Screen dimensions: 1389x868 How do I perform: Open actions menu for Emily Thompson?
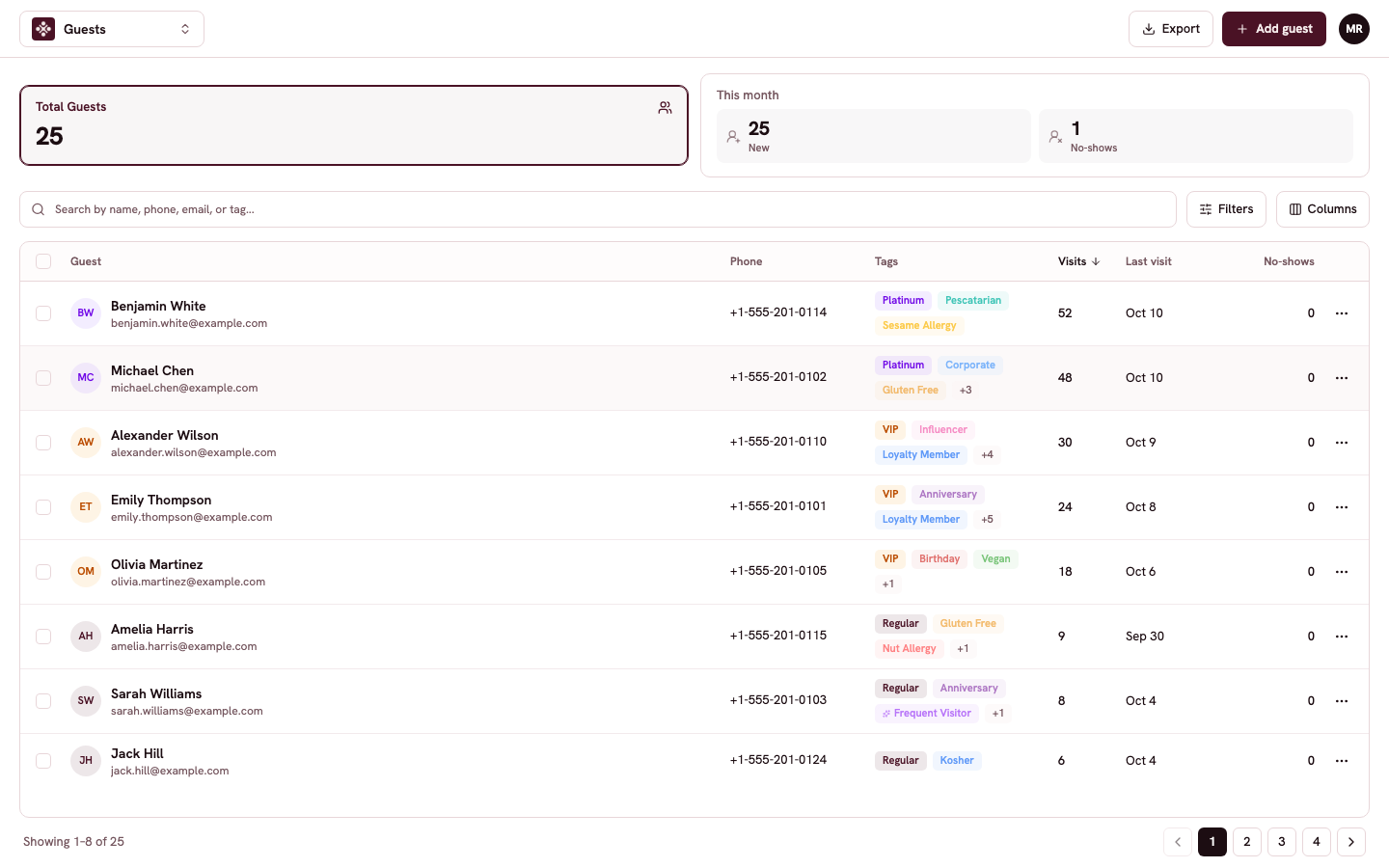coord(1342,507)
